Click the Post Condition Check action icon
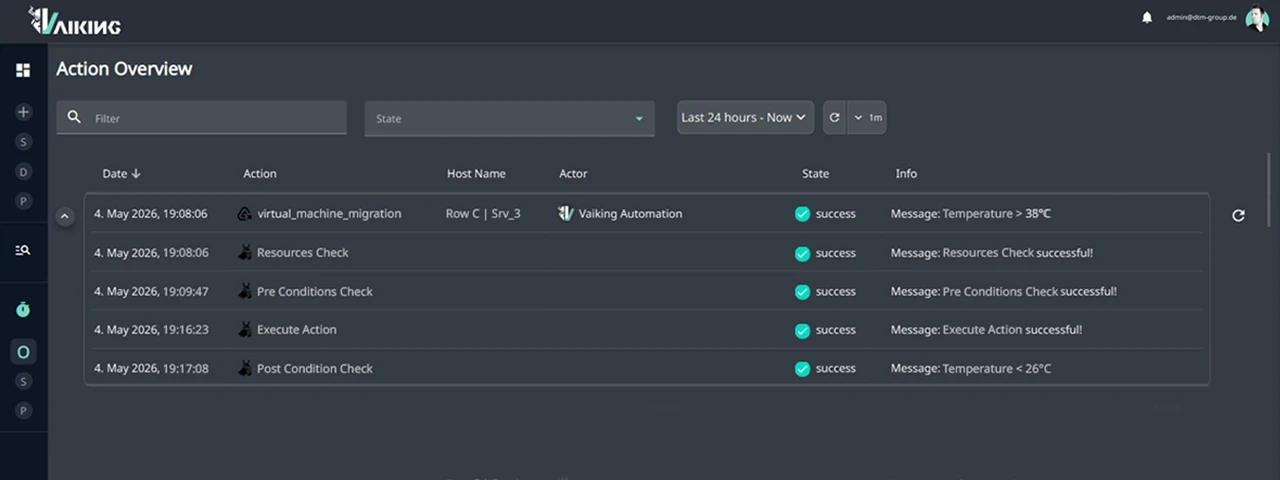Image resolution: width=1280 pixels, height=480 pixels. coord(244,369)
